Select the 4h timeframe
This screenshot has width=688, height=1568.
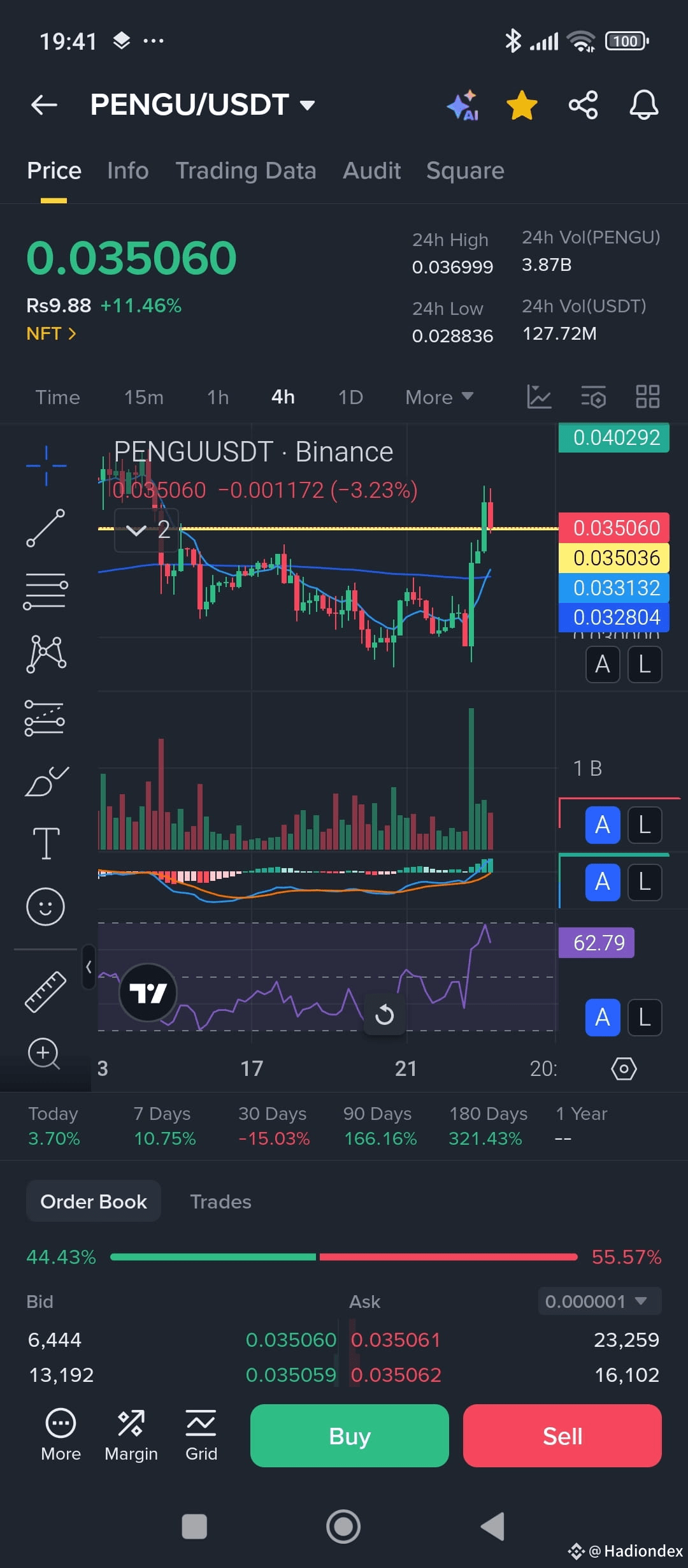[283, 397]
